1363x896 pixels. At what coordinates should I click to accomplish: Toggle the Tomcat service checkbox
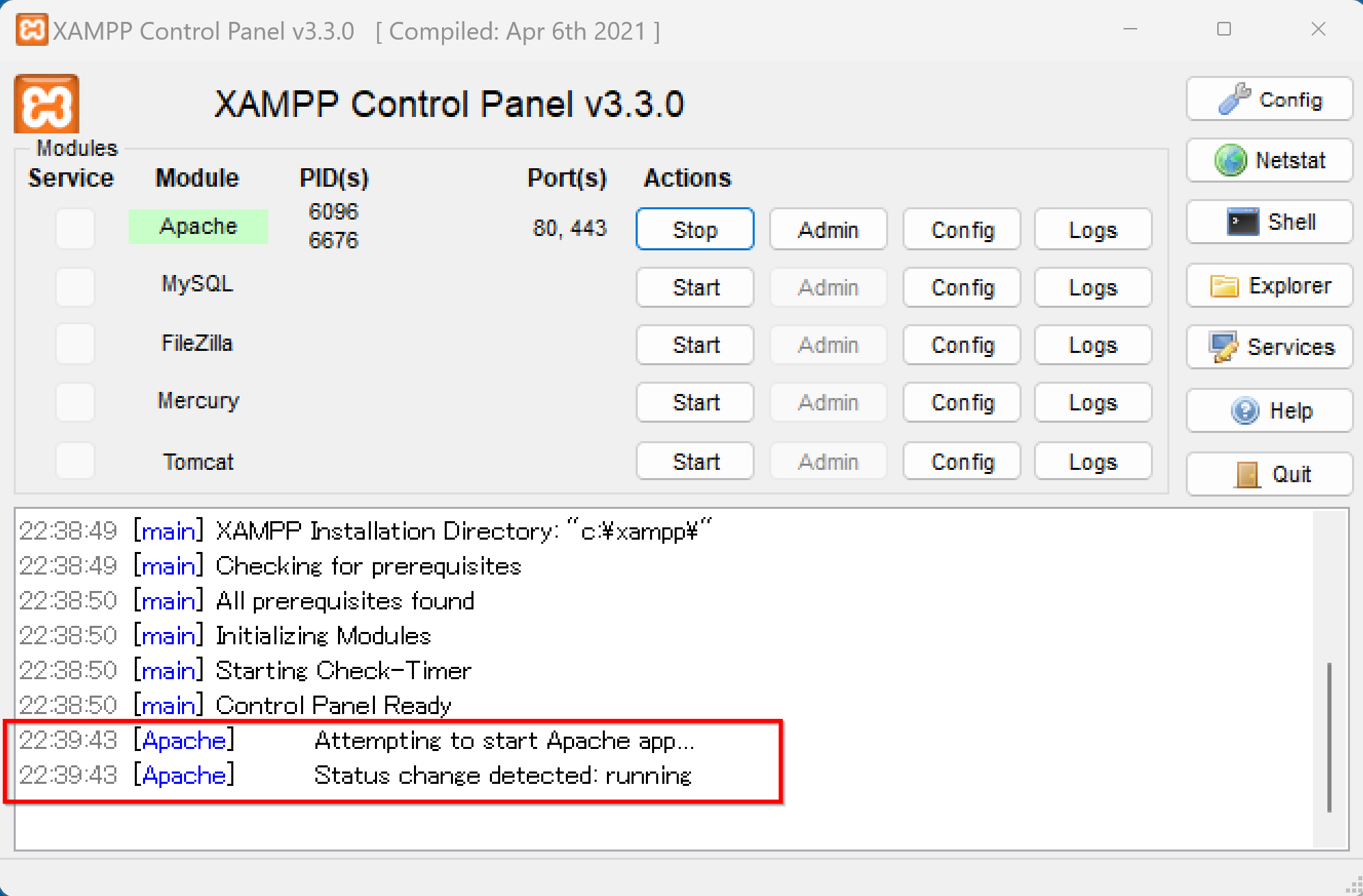[75, 461]
